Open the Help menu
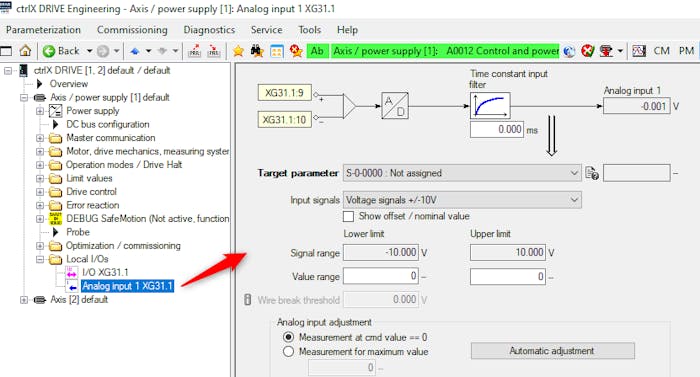Image resolution: width=700 pixels, height=377 pixels. tap(347, 30)
